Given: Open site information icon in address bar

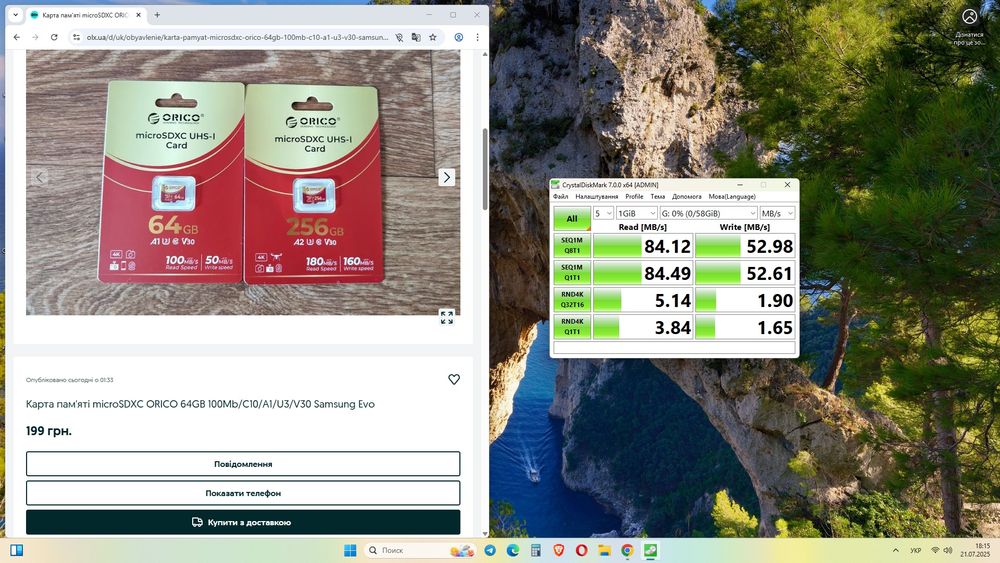Looking at the screenshot, I should (x=77, y=38).
